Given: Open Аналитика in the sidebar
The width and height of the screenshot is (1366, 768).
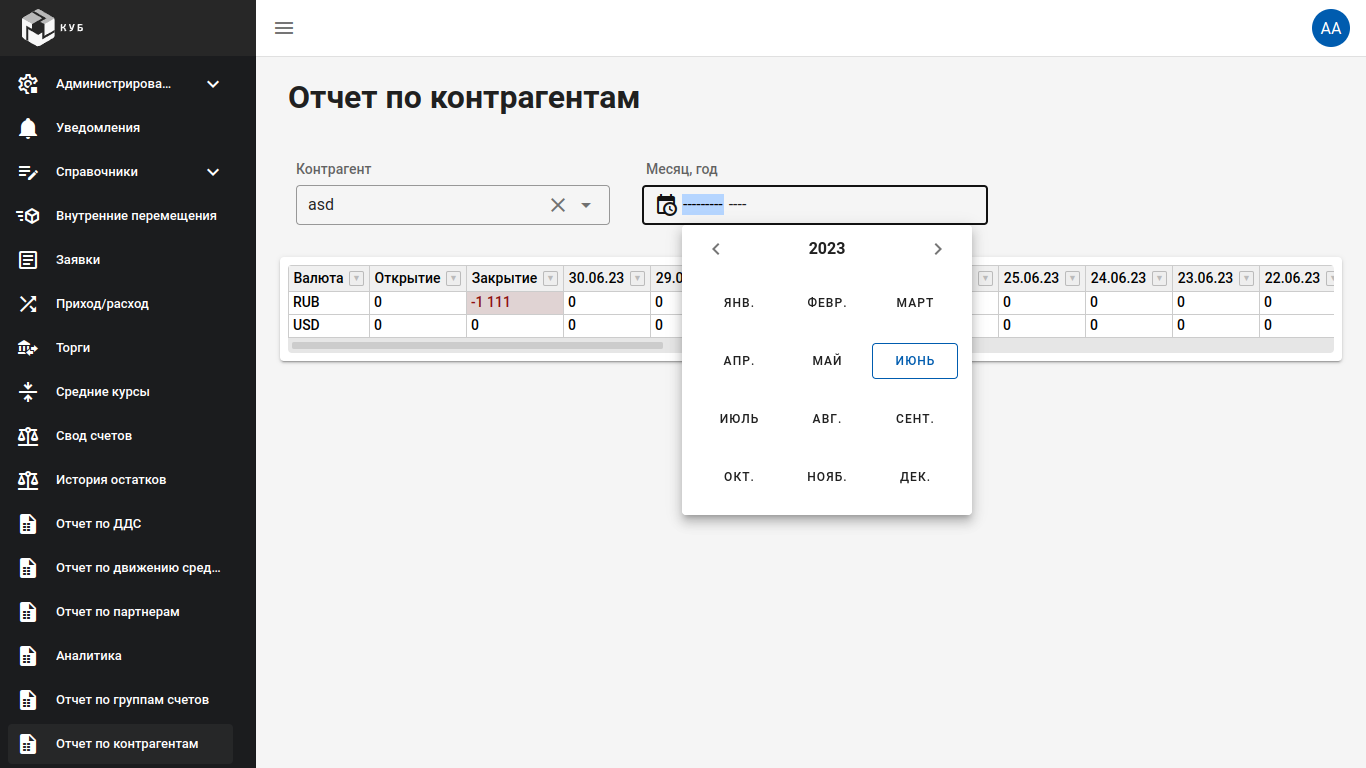Looking at the screenshot, I should [x=120, y=656].
